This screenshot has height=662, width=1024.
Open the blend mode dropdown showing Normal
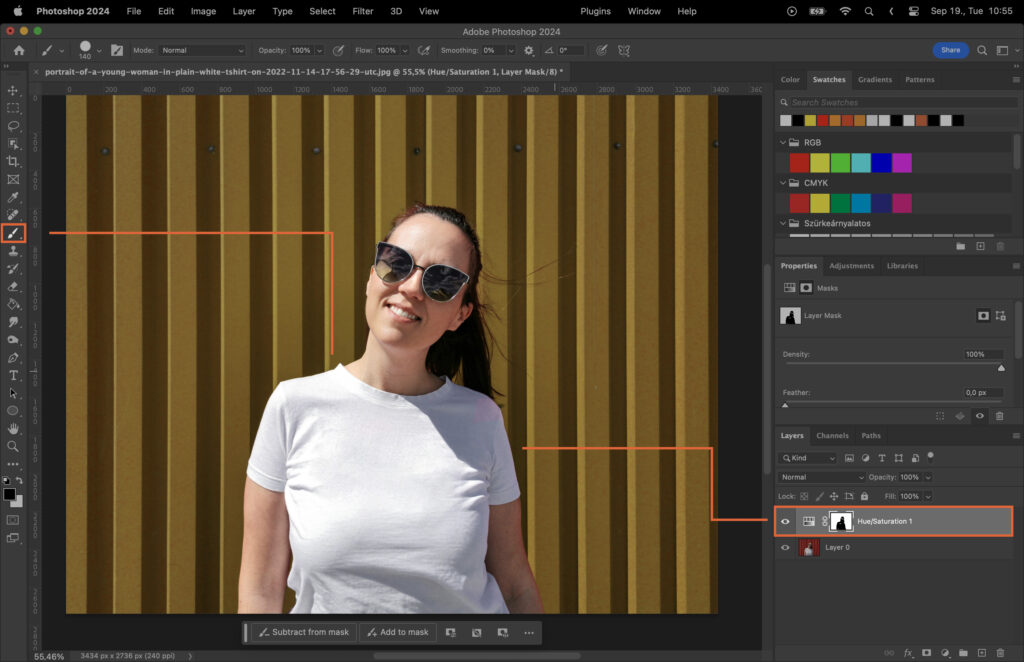[820, 477]
